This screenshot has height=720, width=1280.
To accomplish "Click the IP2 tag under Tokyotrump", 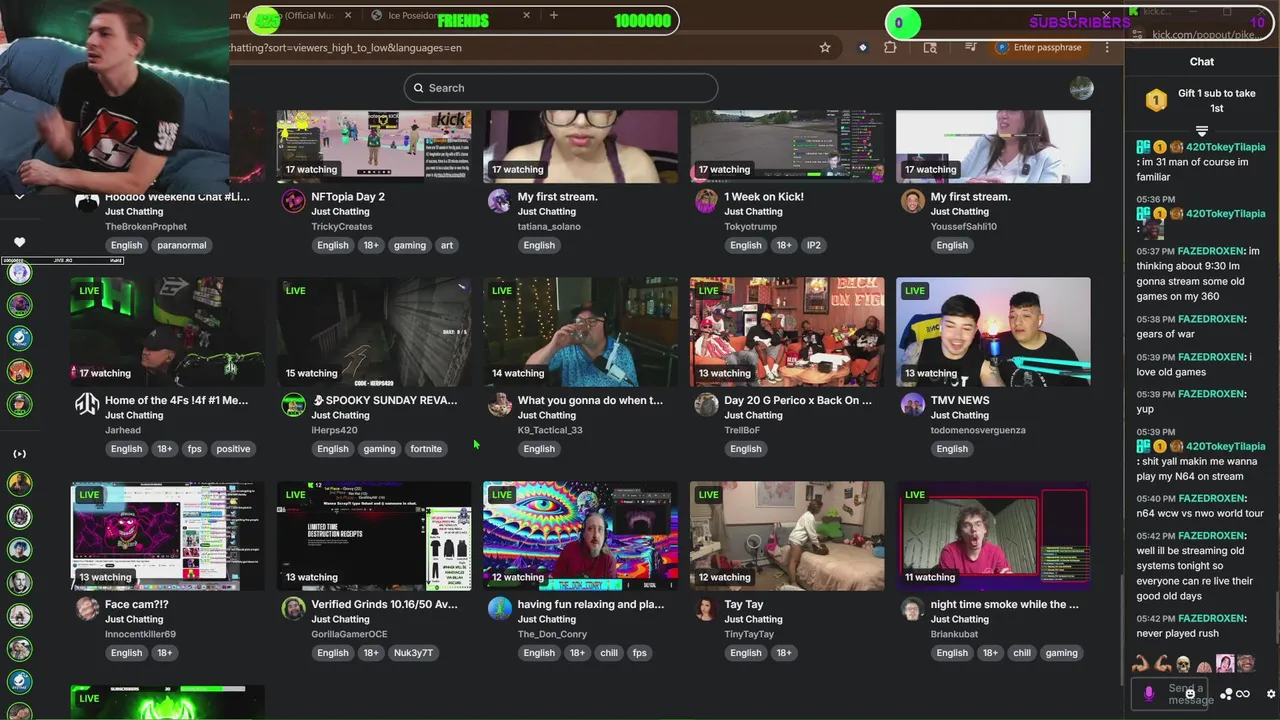I will click(814, 245).
